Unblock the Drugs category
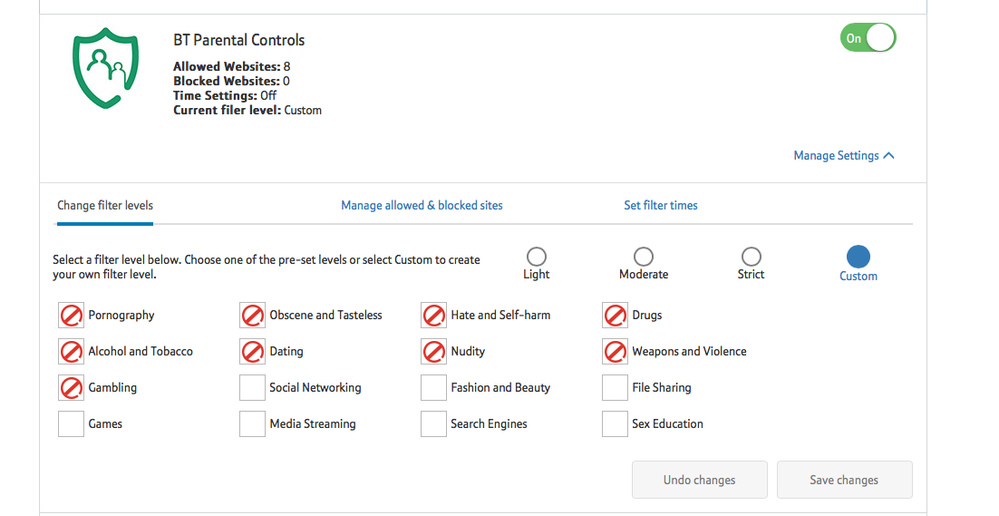999x516 pixels. tap(615, 315)
